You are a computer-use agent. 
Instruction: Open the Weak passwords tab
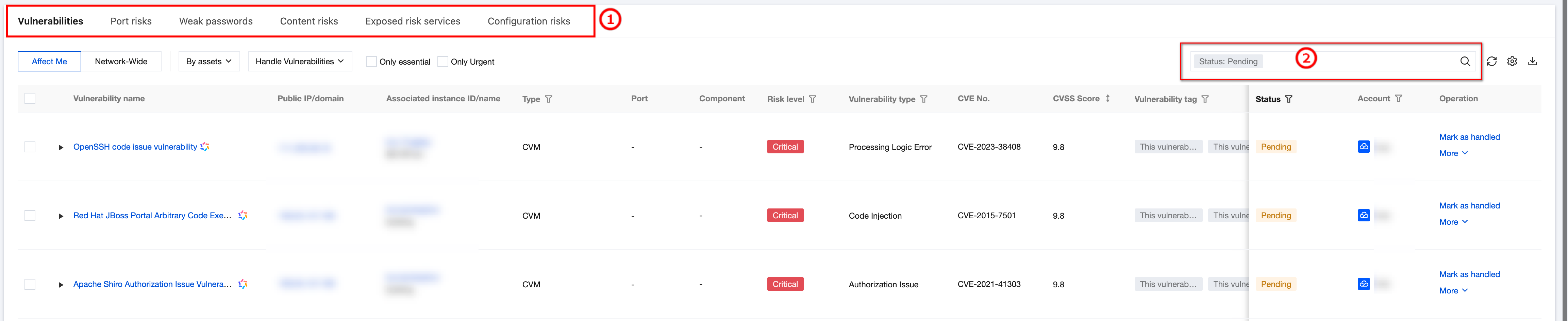[216, 21]
